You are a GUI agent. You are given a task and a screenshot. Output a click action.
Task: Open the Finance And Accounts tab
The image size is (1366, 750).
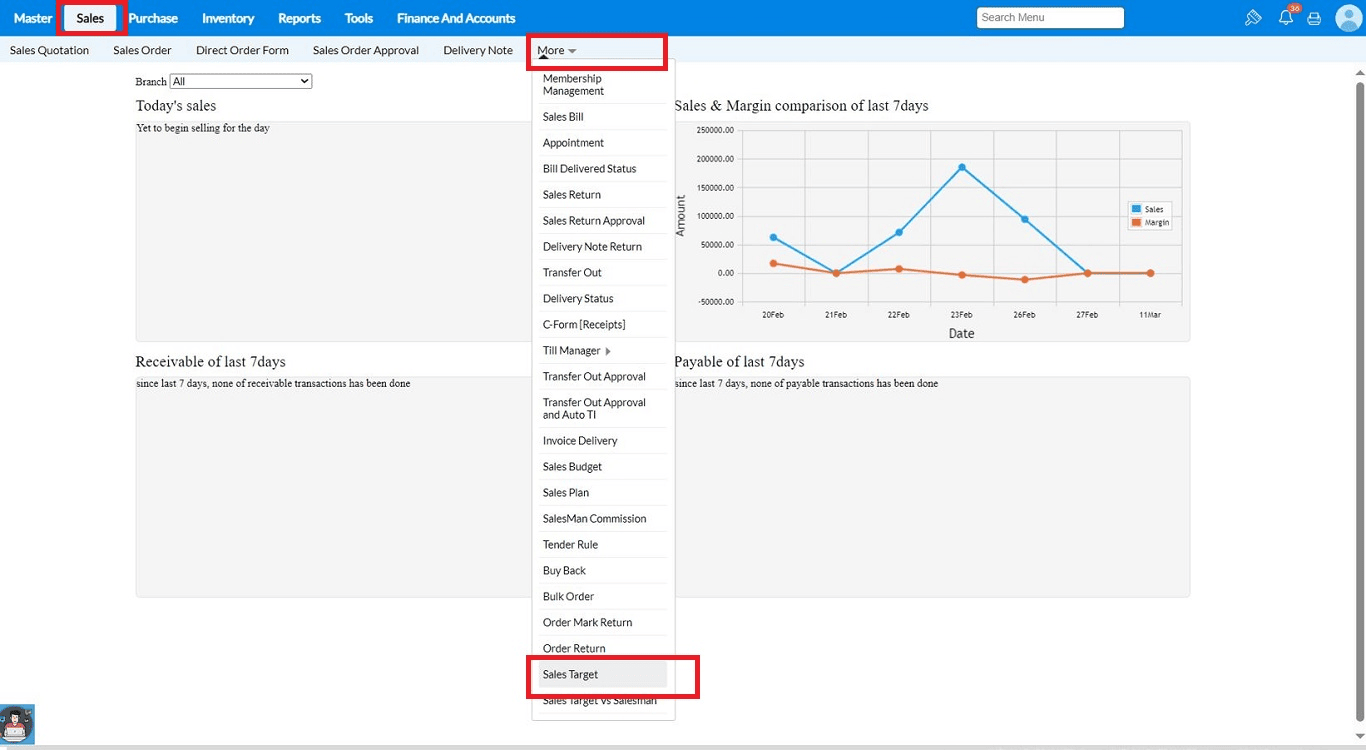pos(456,18)
